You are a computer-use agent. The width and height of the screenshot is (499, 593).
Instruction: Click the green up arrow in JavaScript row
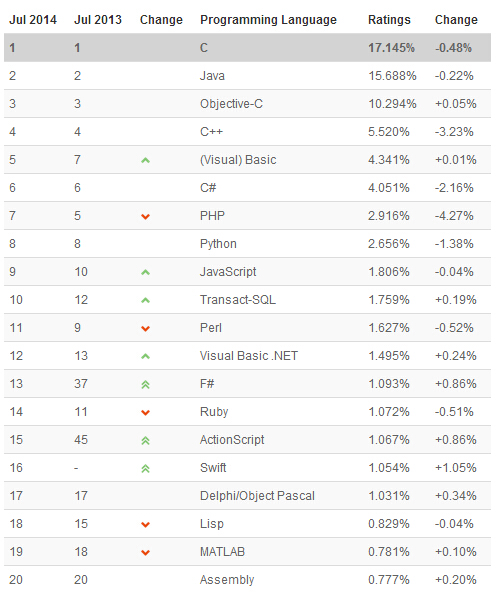(145, 272)
